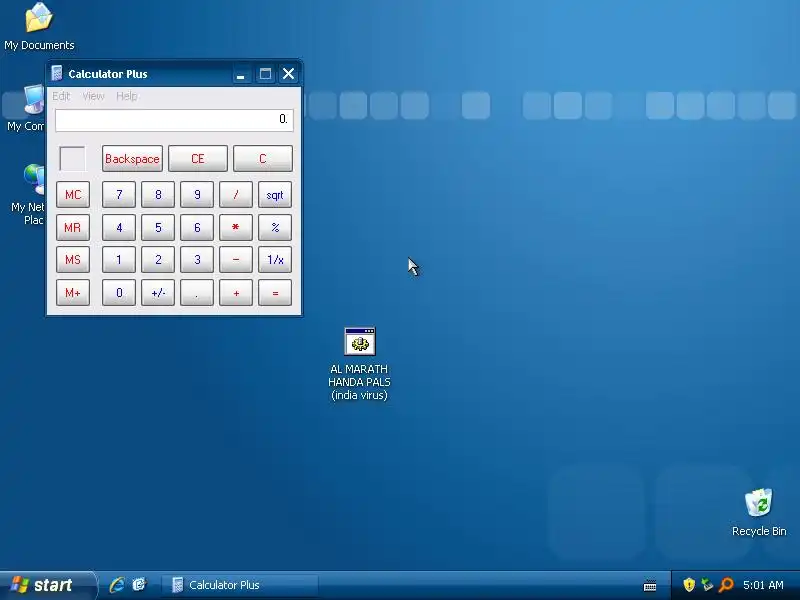800x600 pixels.
Task: Click digit 7 on the calculator
Action: 119,194
